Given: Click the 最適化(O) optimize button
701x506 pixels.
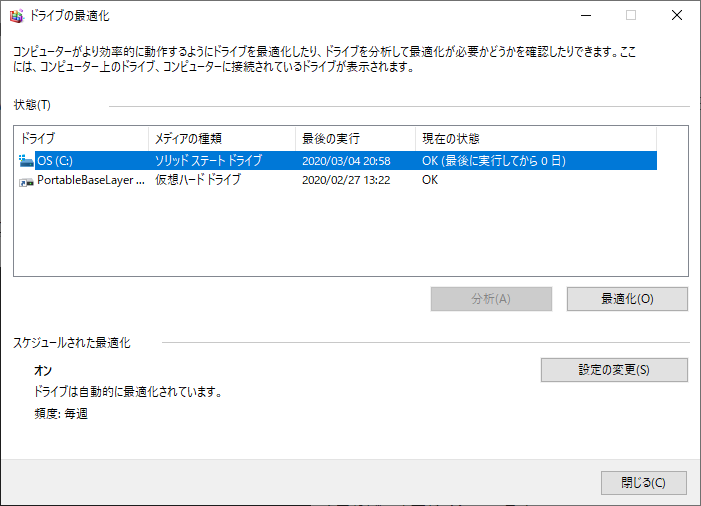Looking at the screenshot, I should click(x=627, y=299).
